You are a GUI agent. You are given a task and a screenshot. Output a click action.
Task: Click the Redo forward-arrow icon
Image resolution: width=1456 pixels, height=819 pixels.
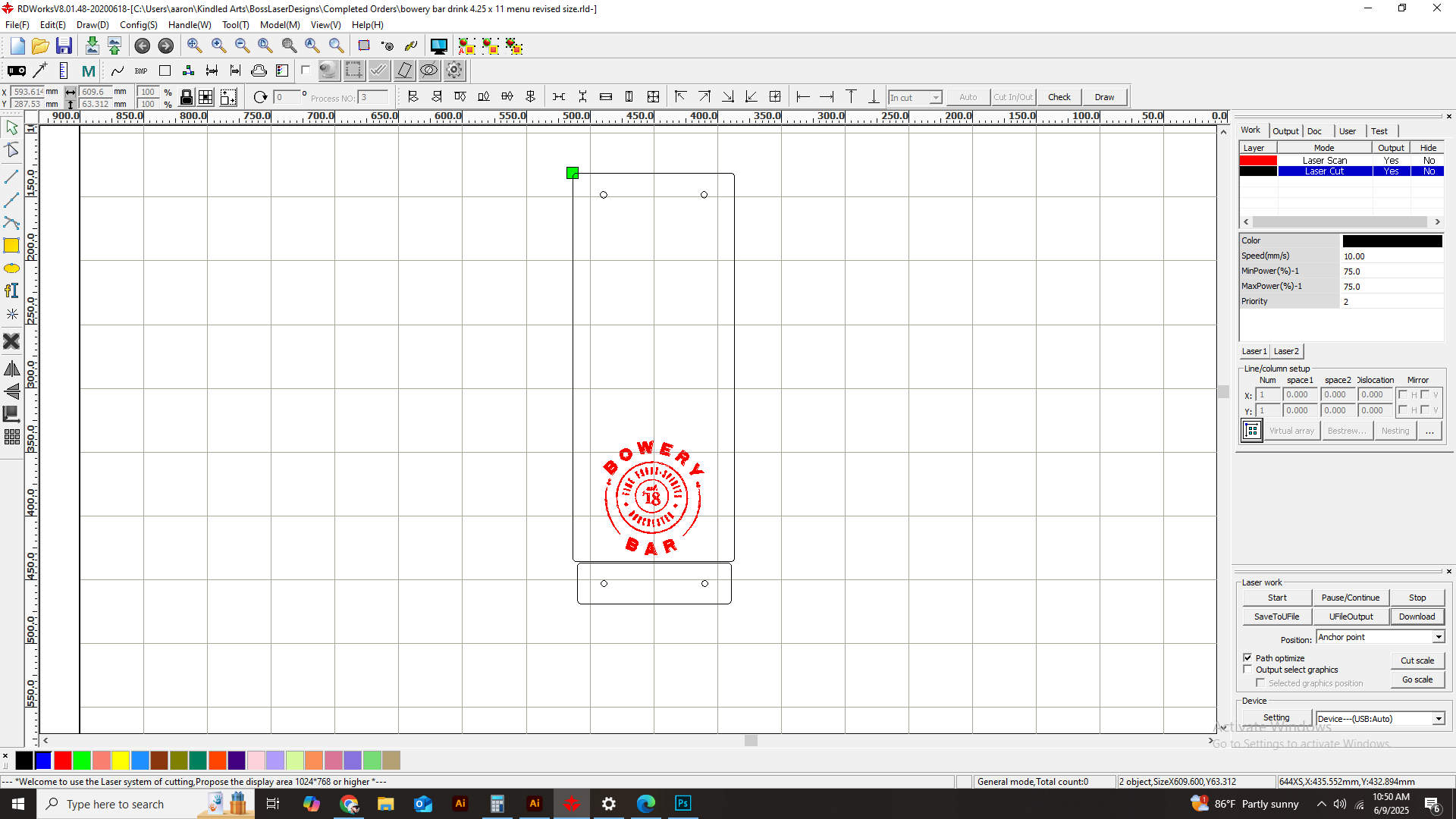tap(165, 46)
